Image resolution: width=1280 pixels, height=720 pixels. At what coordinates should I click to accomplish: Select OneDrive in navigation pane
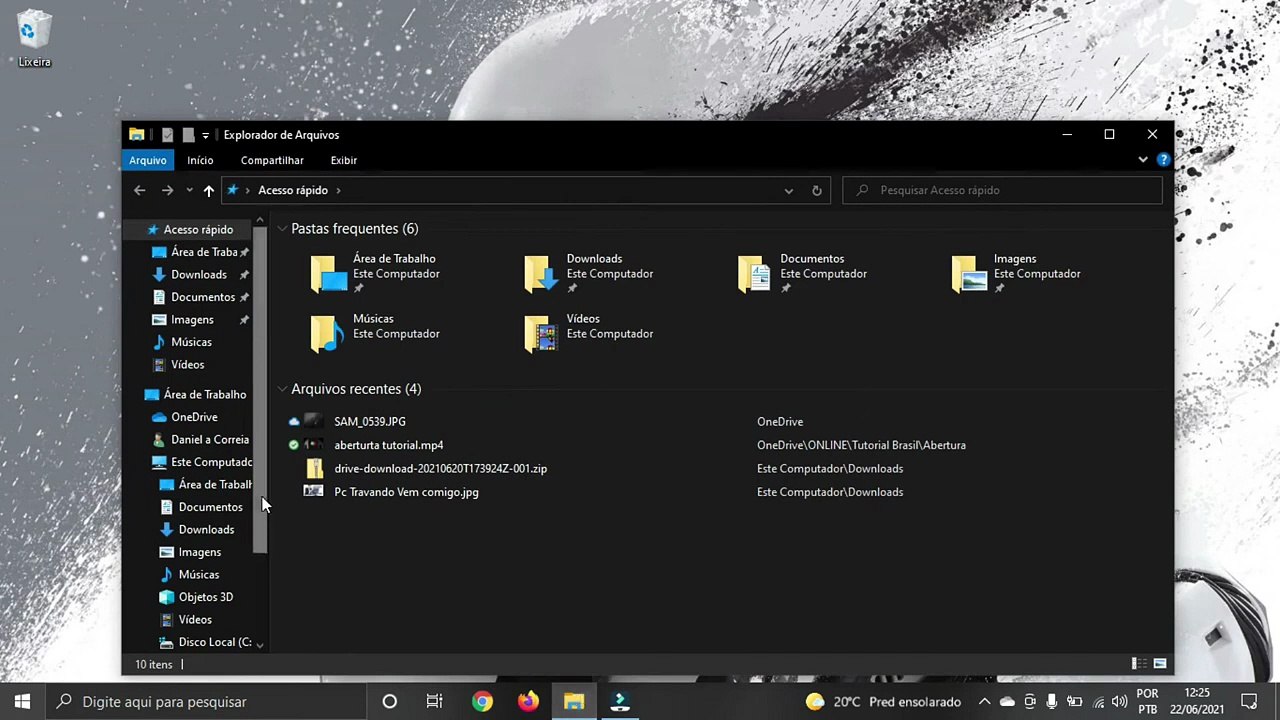click(x=194, y=417)
